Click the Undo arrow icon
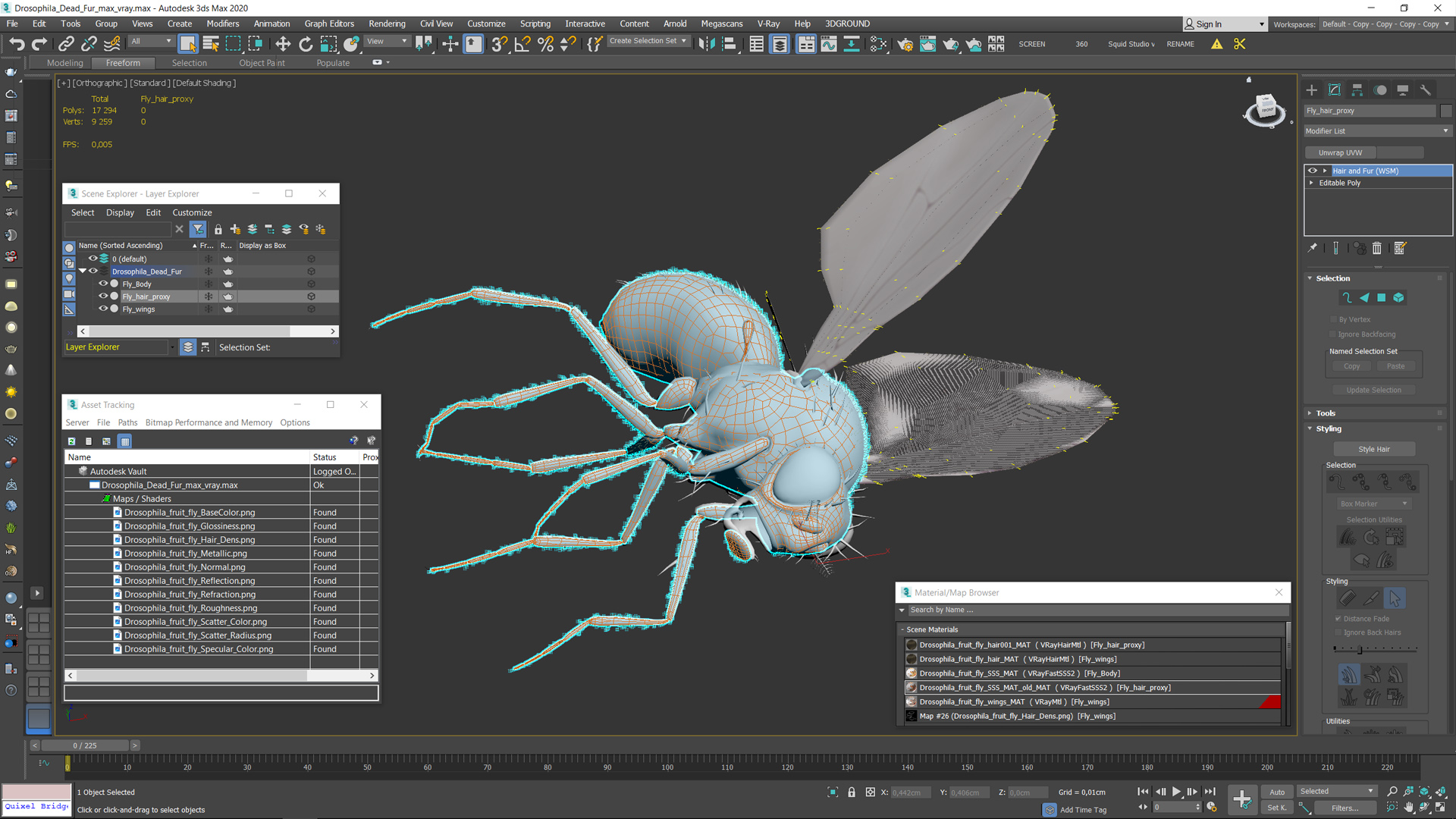1456x819 pixels. (17, 44)
